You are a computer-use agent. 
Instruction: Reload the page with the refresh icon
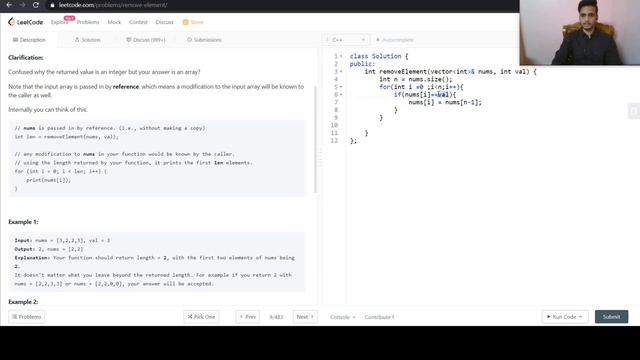(36, 5)
